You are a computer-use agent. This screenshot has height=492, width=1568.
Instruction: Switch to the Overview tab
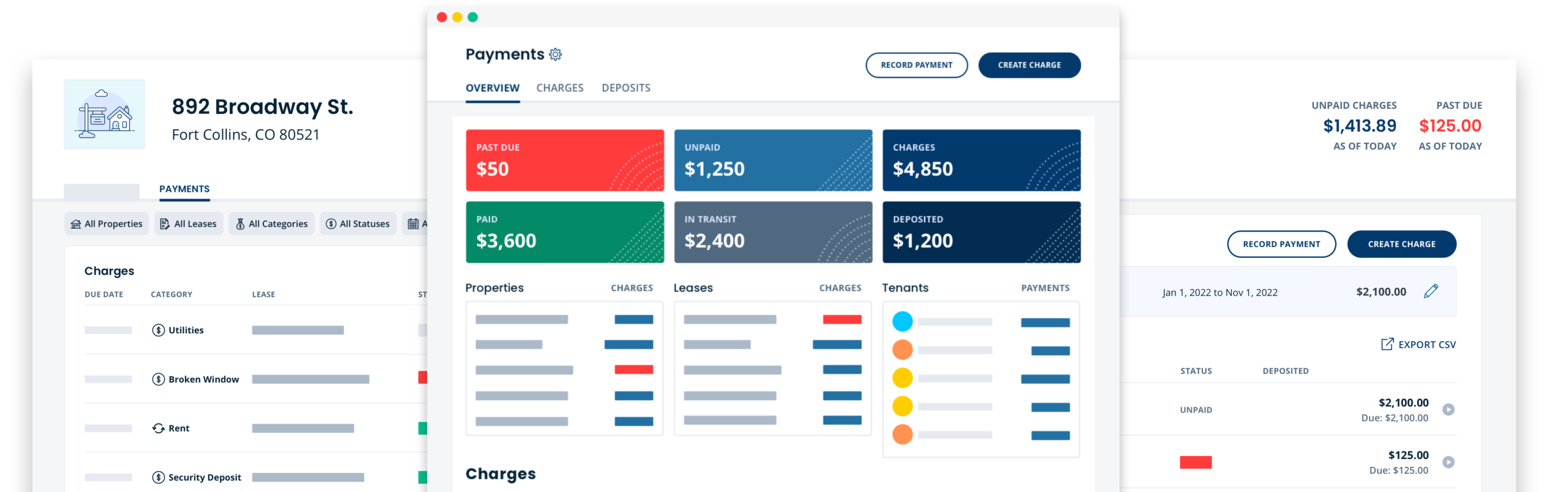[492, 88]
